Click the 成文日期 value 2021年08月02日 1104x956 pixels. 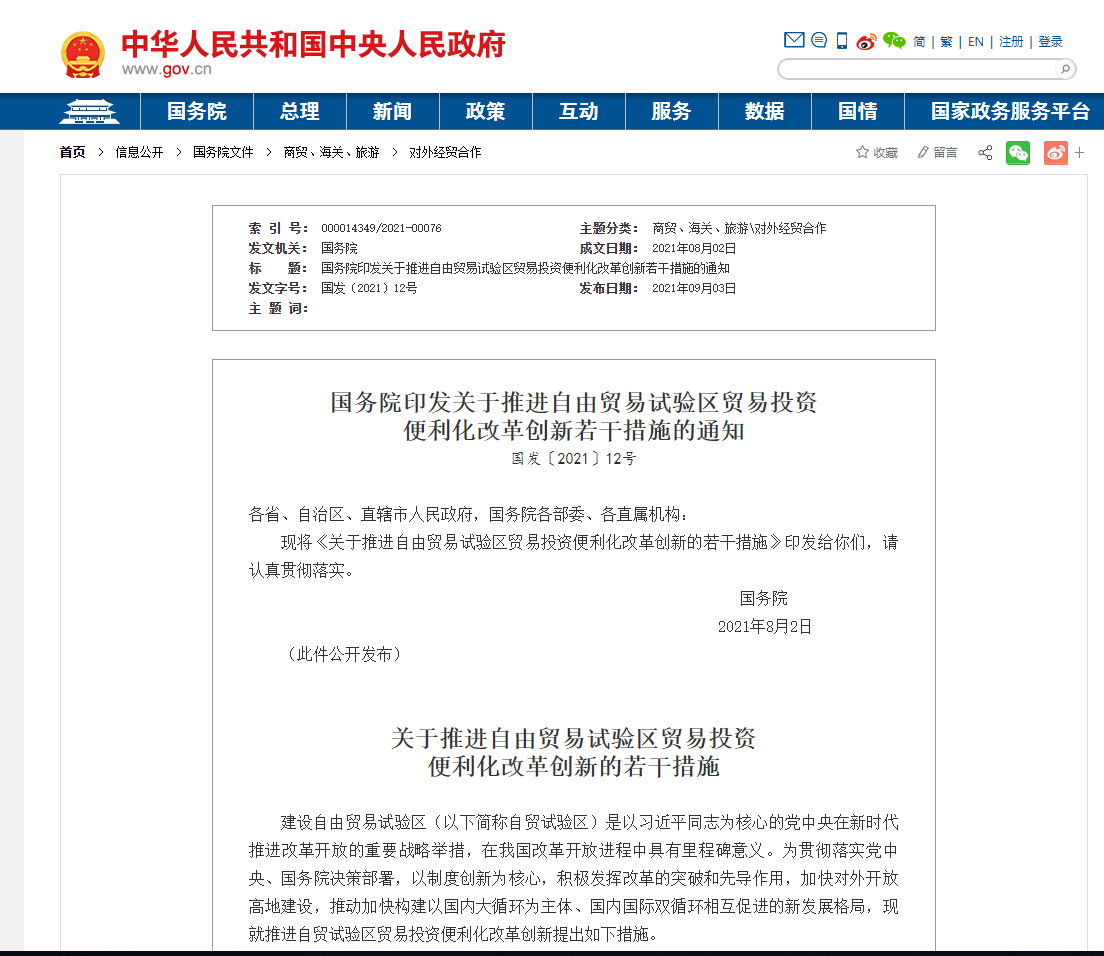[x=694, y=249]
